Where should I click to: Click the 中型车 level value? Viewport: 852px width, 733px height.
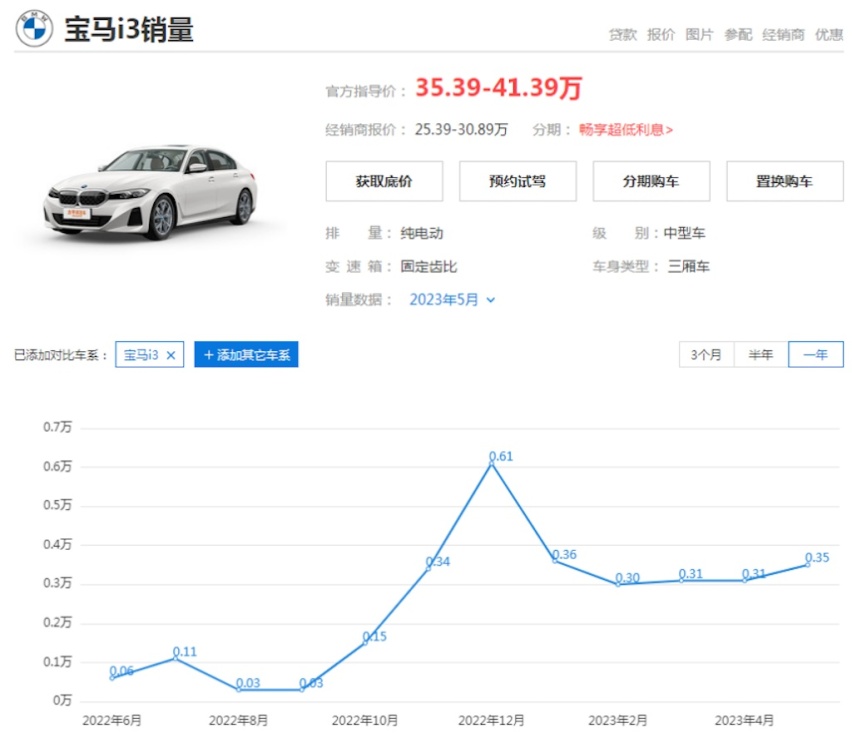coord(684,233)
